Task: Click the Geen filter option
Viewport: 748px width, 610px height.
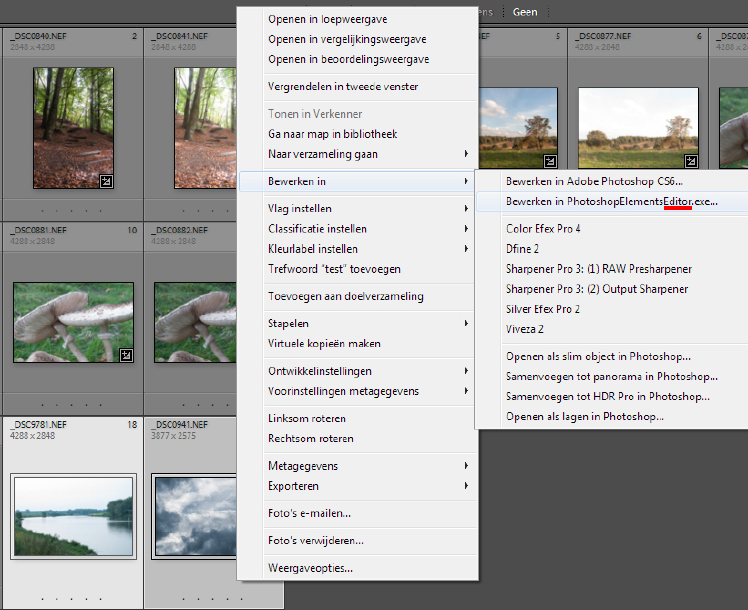Action: click(525, 12)
